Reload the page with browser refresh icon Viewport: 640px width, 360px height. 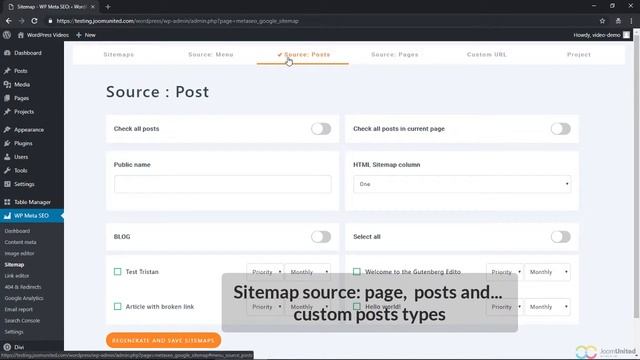point(34,21)
